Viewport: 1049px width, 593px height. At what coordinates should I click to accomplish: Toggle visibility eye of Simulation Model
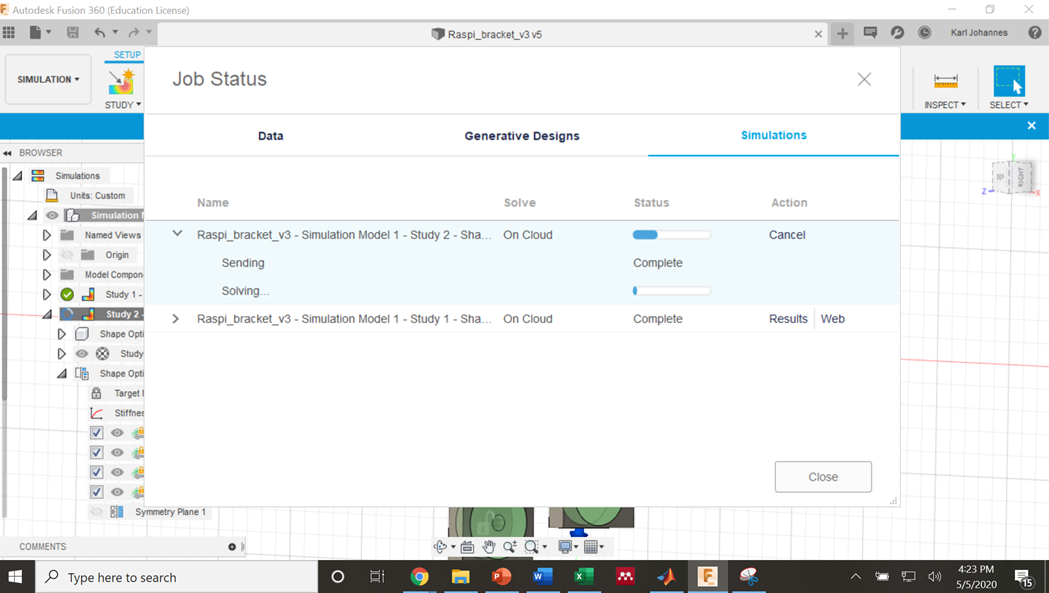(52, 216)
